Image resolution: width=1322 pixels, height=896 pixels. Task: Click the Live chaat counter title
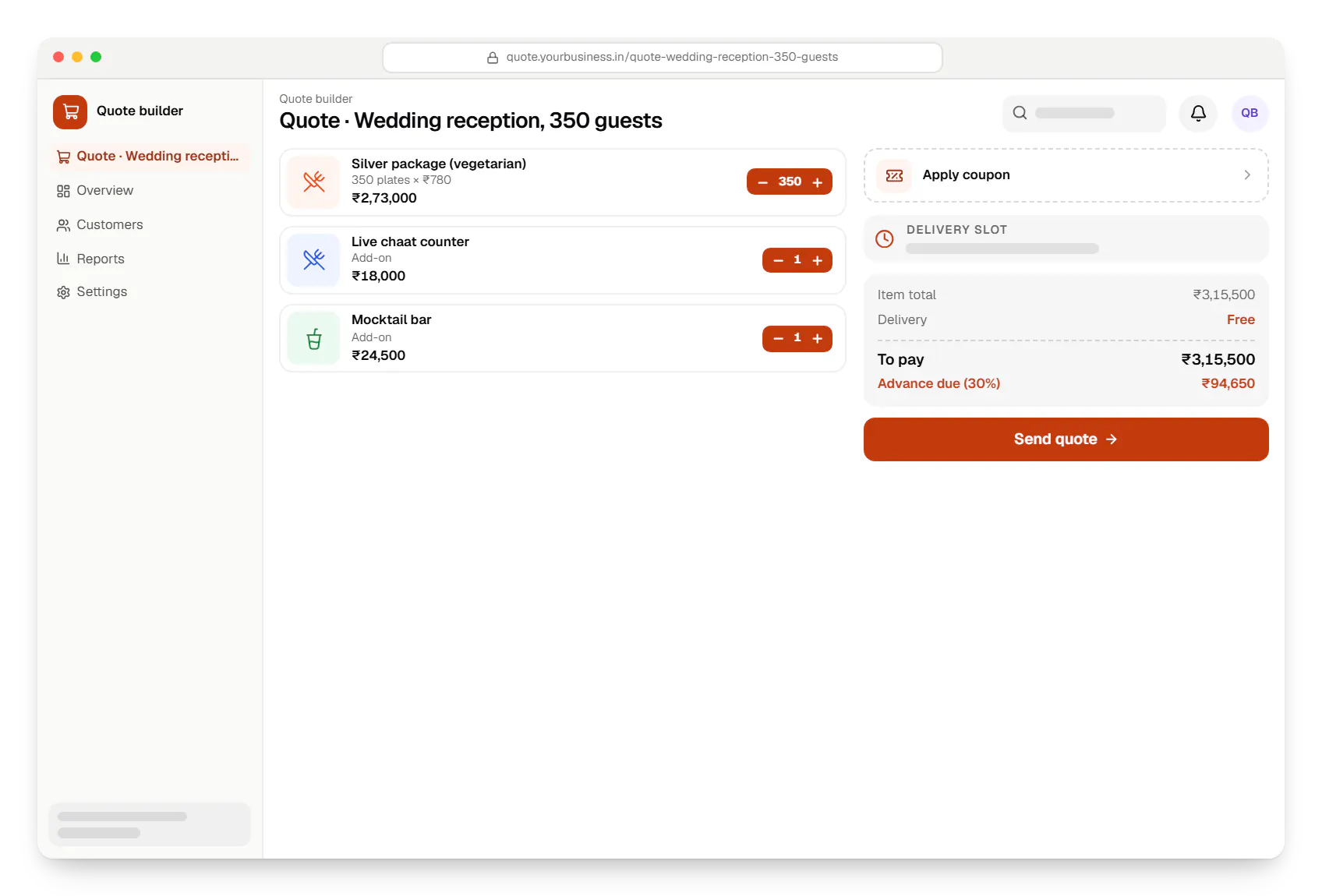pos(410,242)
